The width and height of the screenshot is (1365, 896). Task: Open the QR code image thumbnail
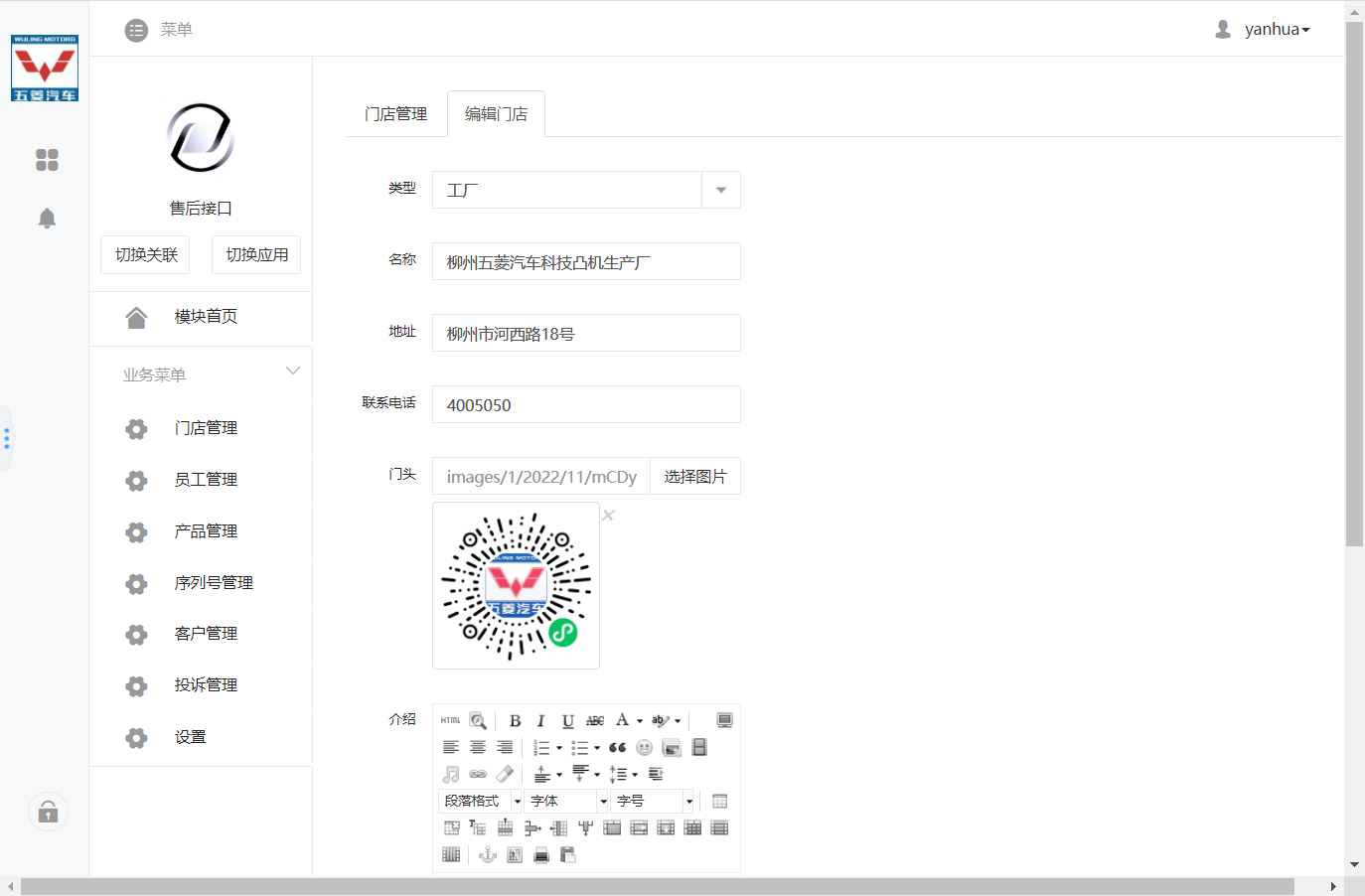pos(516,586)
